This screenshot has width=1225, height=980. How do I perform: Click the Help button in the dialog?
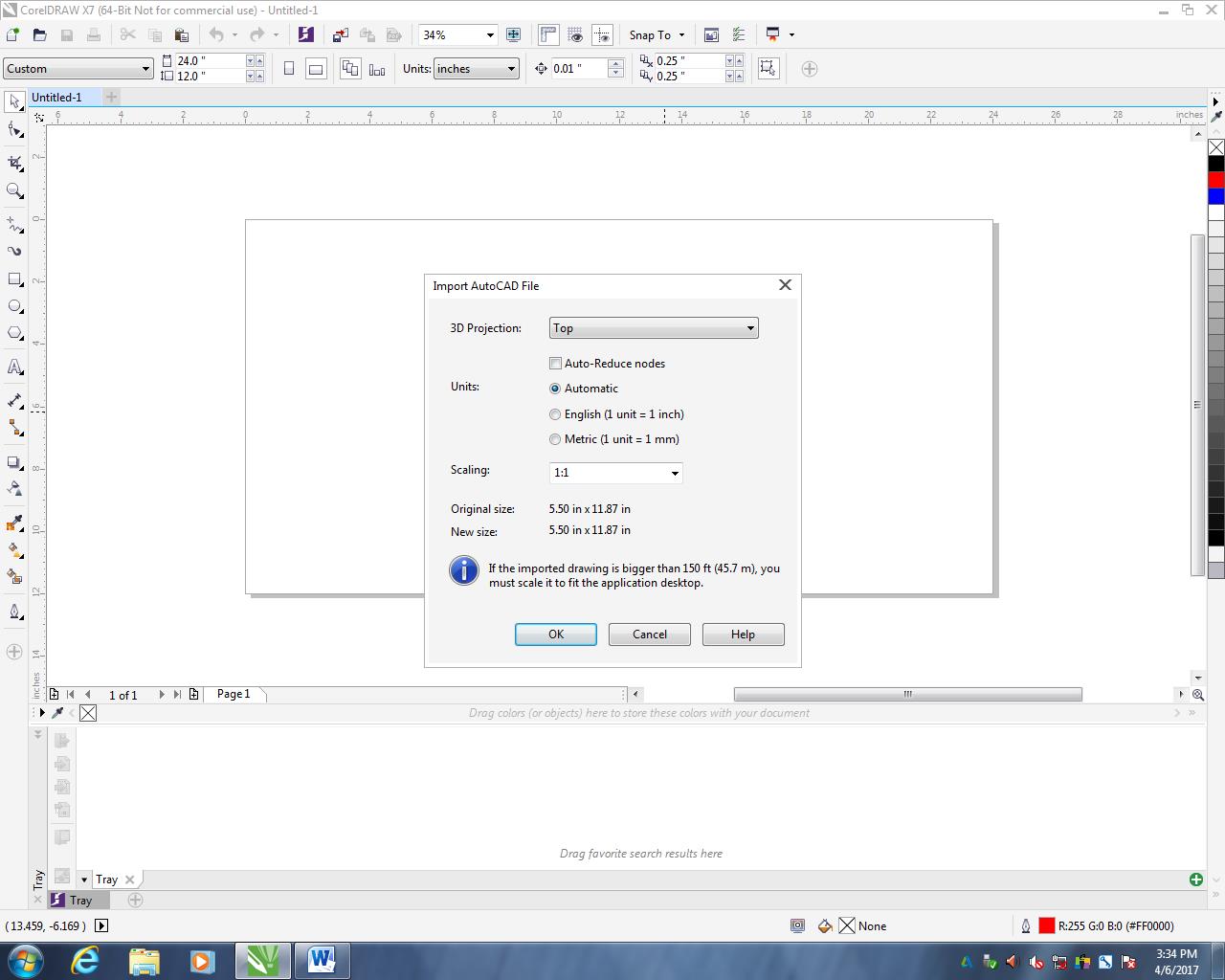point(744,635)
